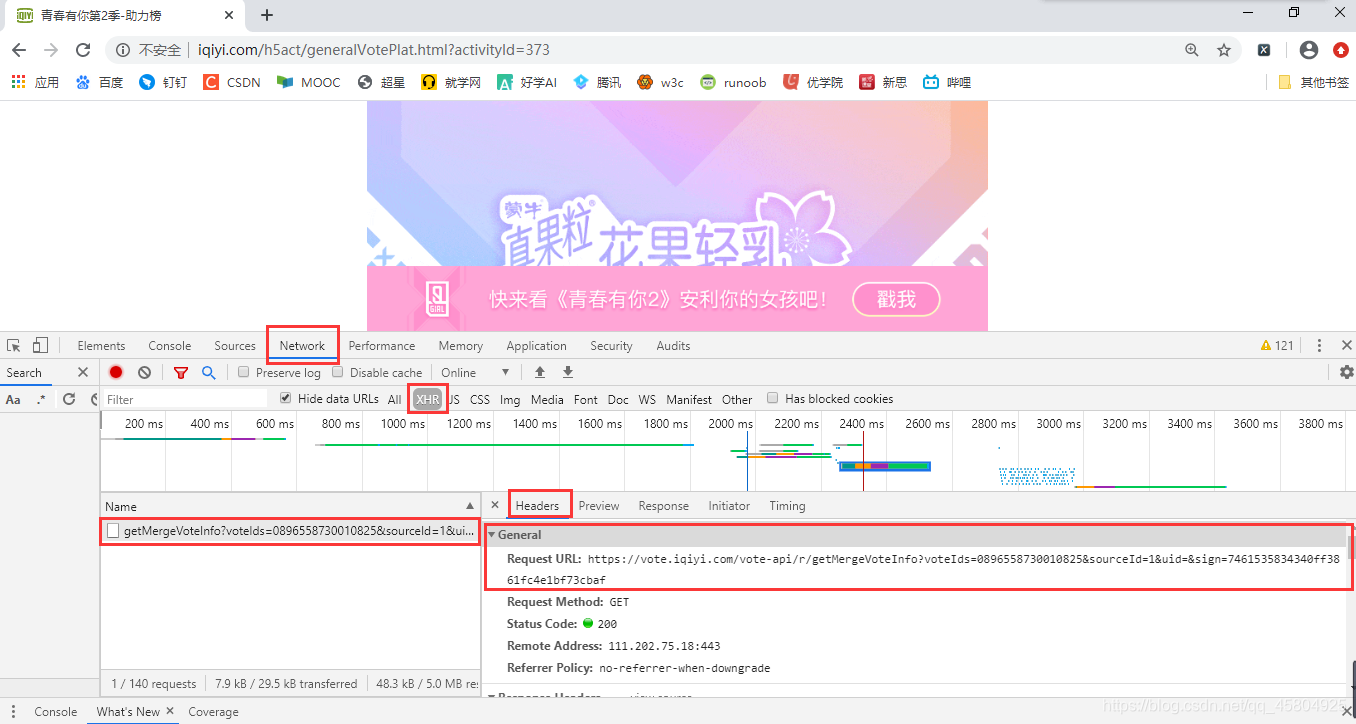Click the blue search magnifier in Network toolbar
The width and height of the screenshot is (1356, 724).
pos(208,372)
